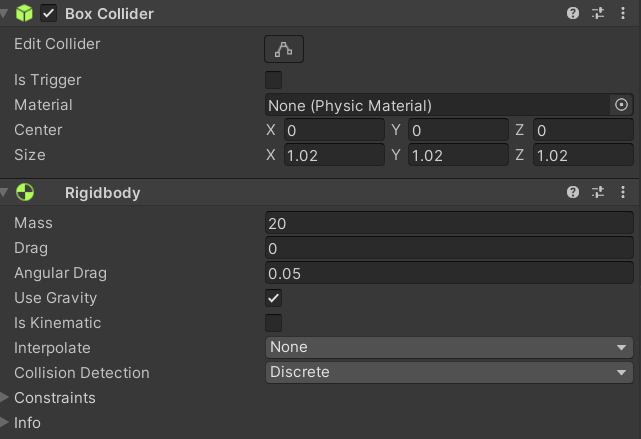
Task: Open Rigidbody help reference icon
Action: [x=573, y=192]
